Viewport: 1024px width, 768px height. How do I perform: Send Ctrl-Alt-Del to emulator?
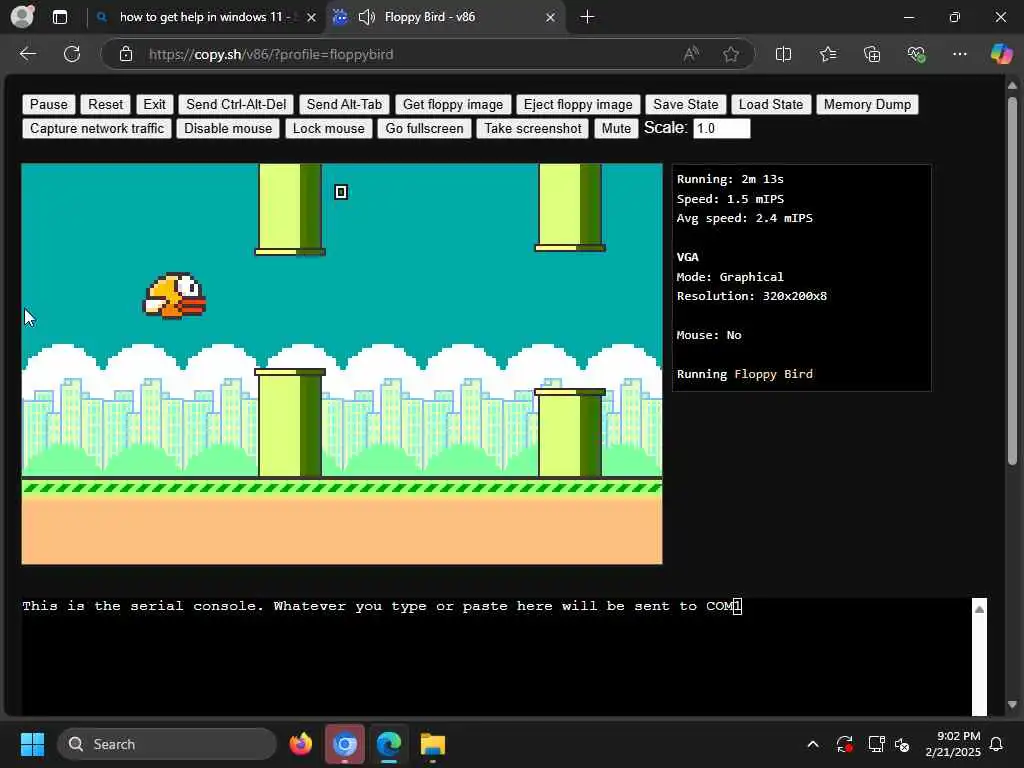click(x=236, y=104)
